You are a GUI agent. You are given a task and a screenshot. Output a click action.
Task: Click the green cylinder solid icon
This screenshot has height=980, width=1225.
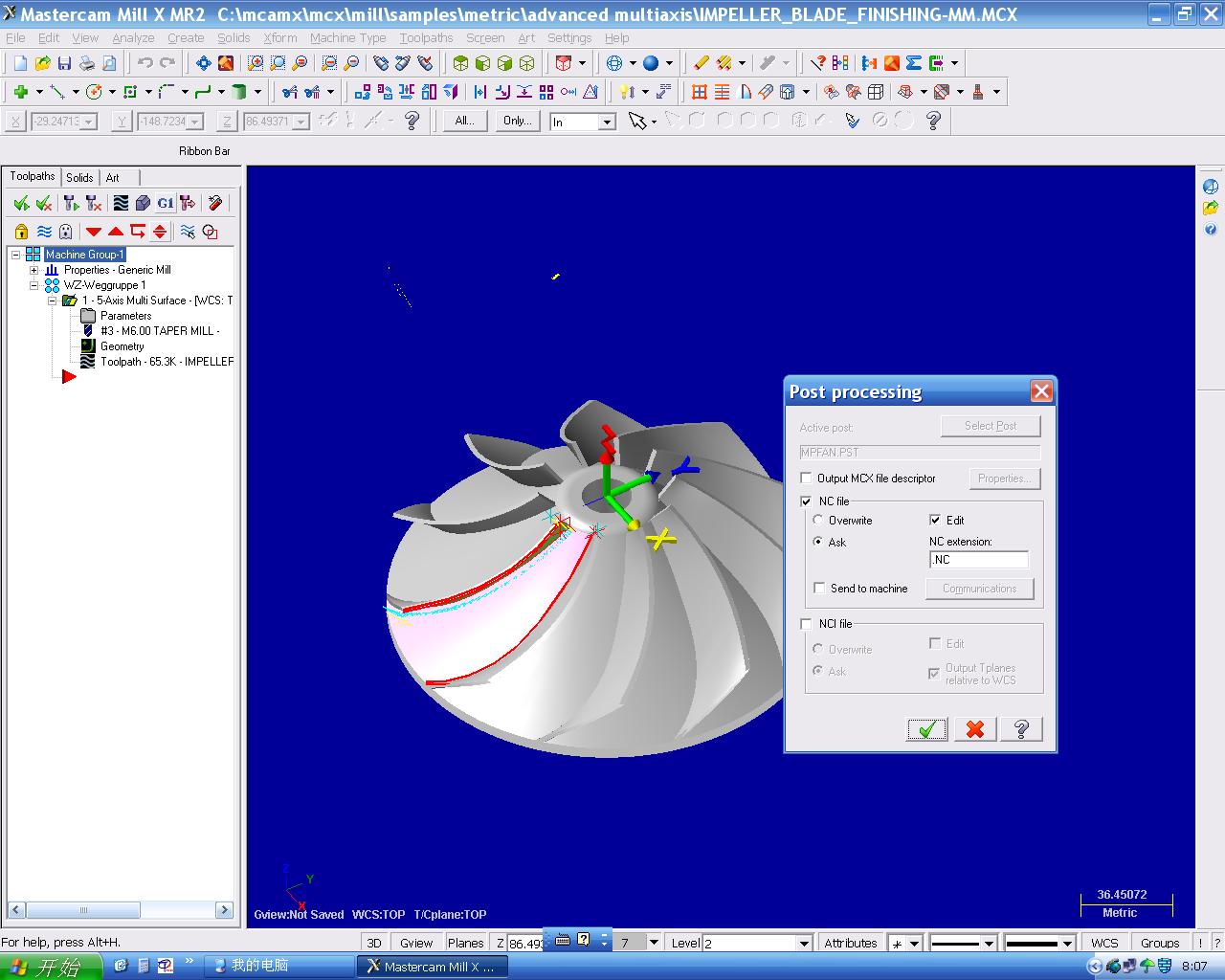(239, 92)
